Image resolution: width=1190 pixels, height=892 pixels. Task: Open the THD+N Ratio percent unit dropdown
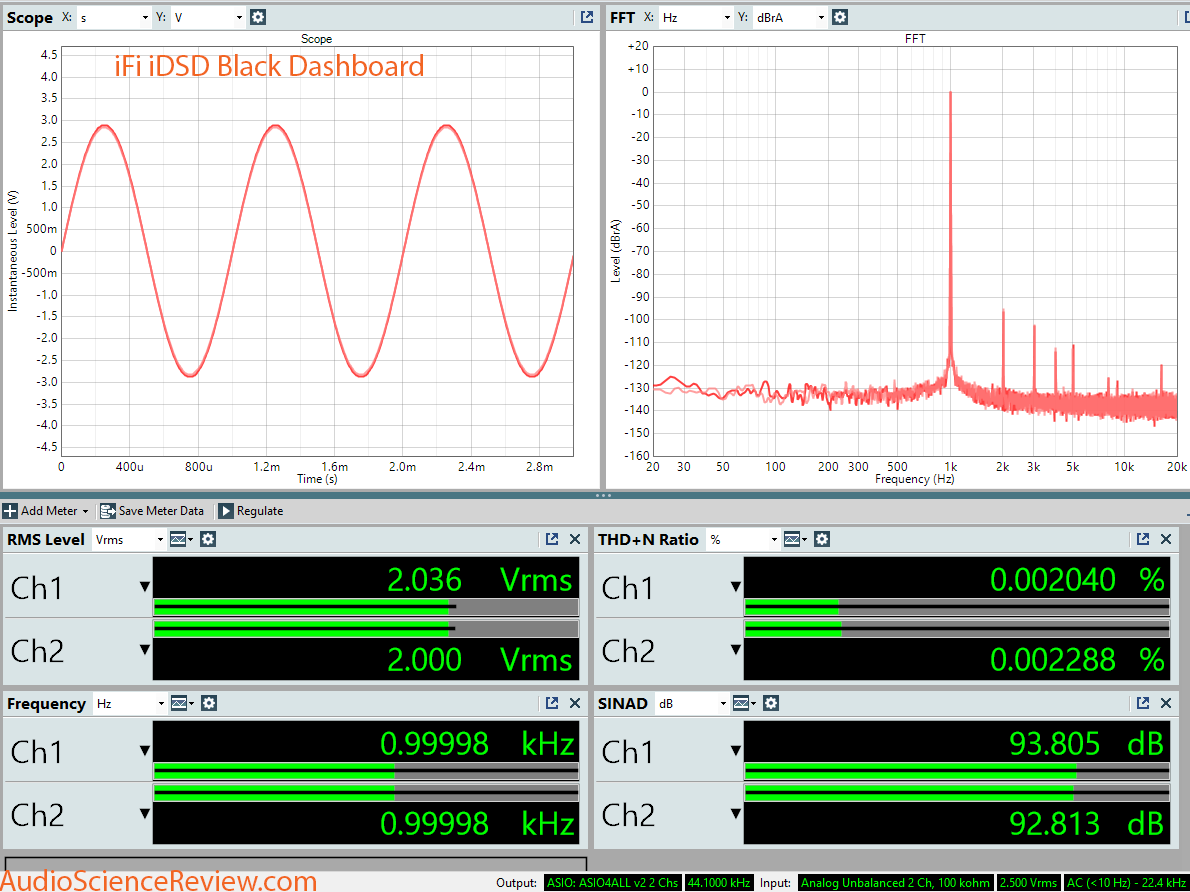[x=742, y=539]
